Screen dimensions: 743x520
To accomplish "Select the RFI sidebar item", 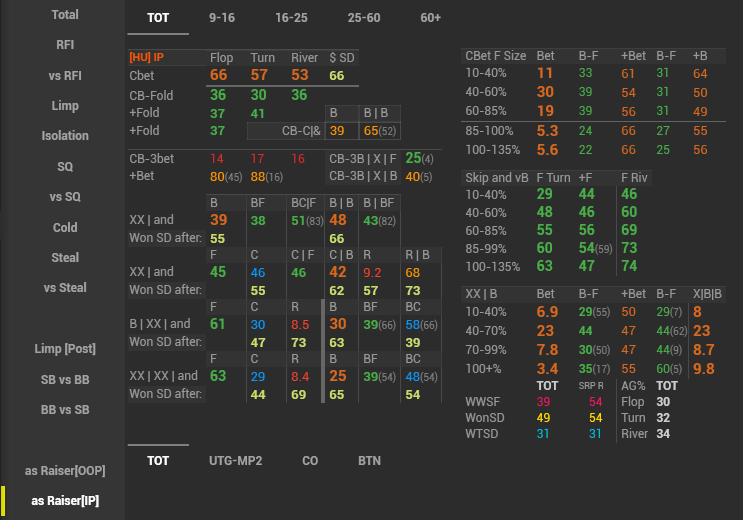I will (65, 45).
